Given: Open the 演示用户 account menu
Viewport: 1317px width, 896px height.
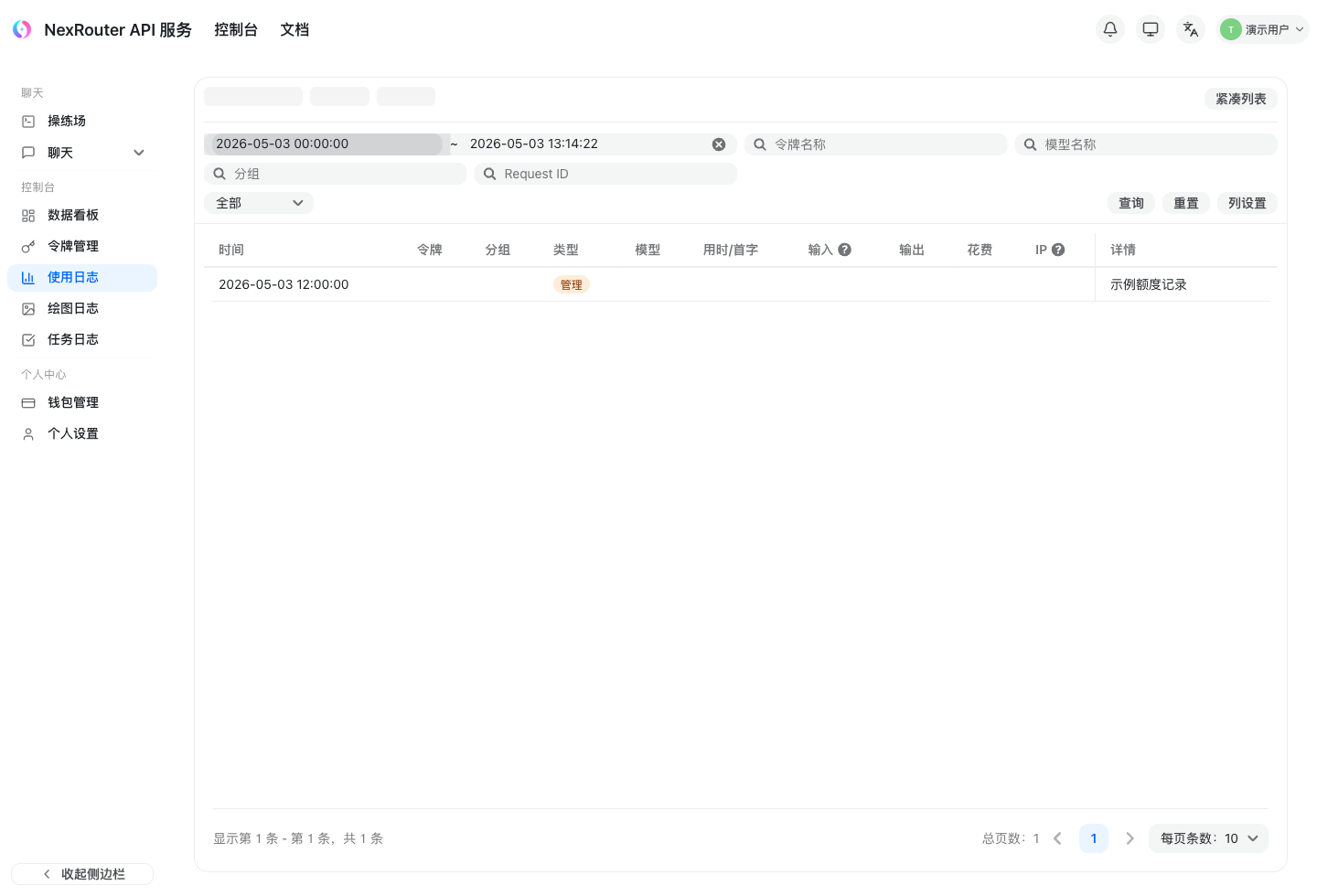Looking at the screenshot, I should pos(1263,29).
